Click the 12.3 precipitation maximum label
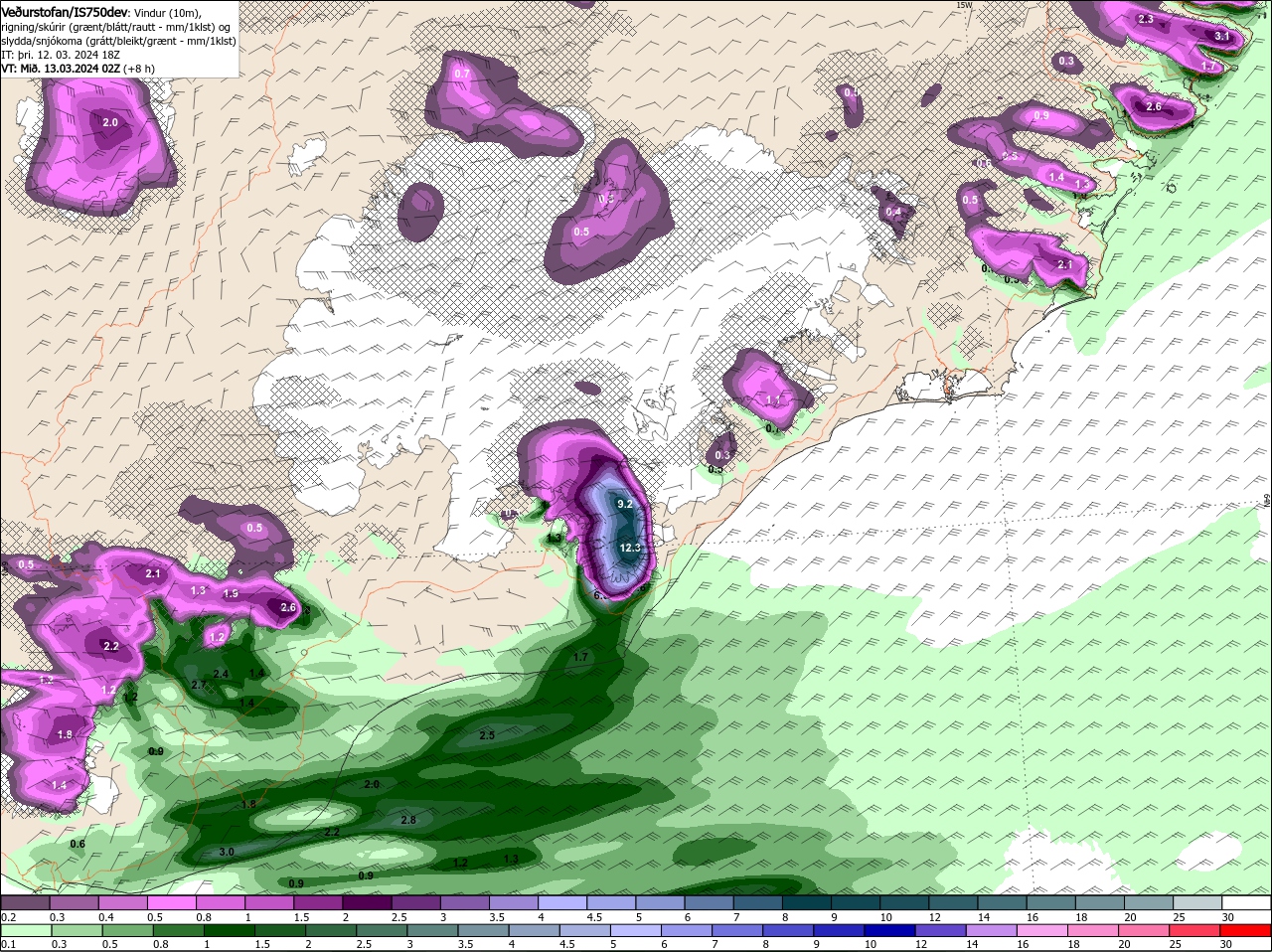The image size is (1272, 952). (x=630, y=548)
